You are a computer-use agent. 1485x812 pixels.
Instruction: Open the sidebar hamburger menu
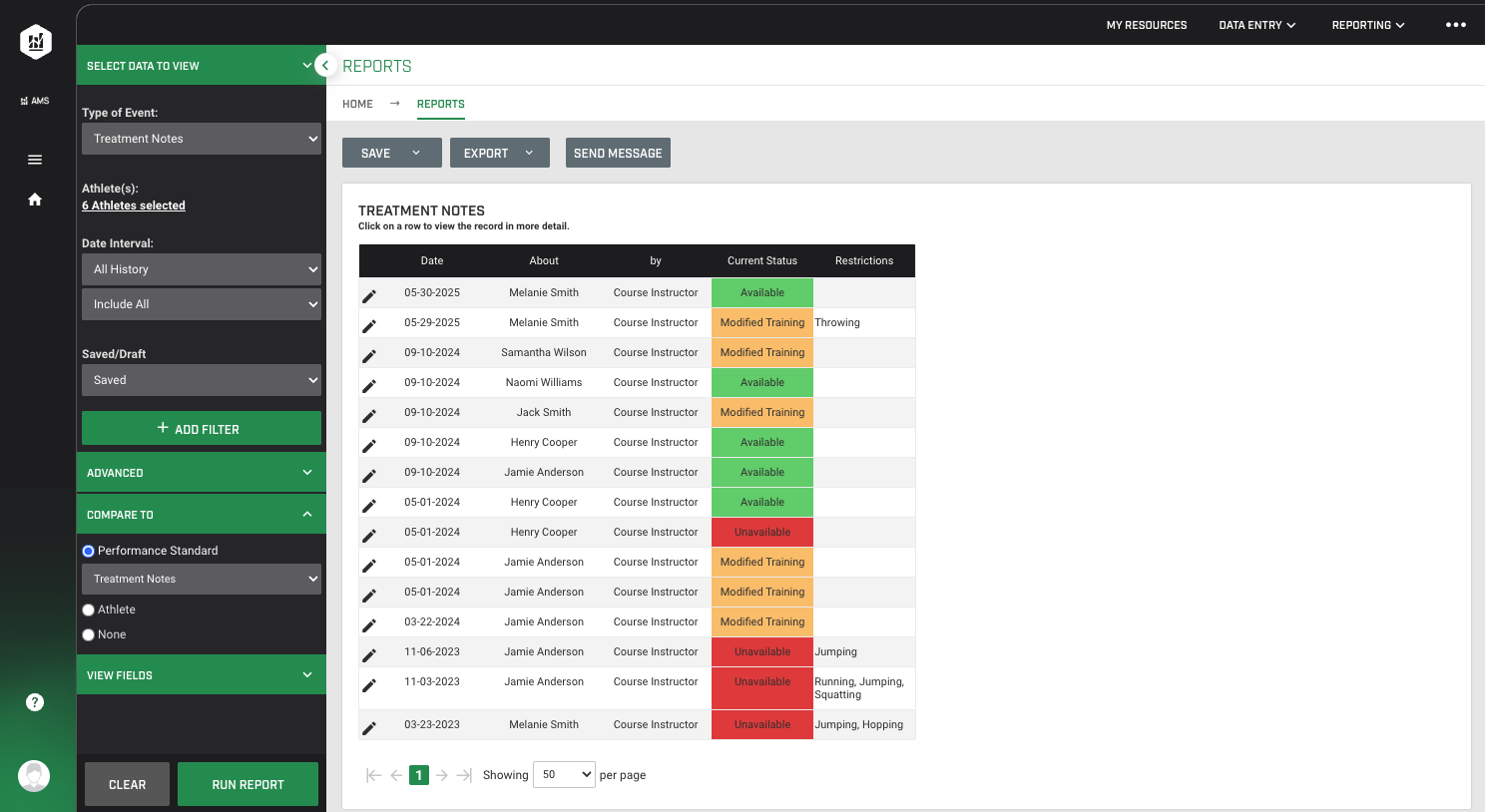click(35, 159)
